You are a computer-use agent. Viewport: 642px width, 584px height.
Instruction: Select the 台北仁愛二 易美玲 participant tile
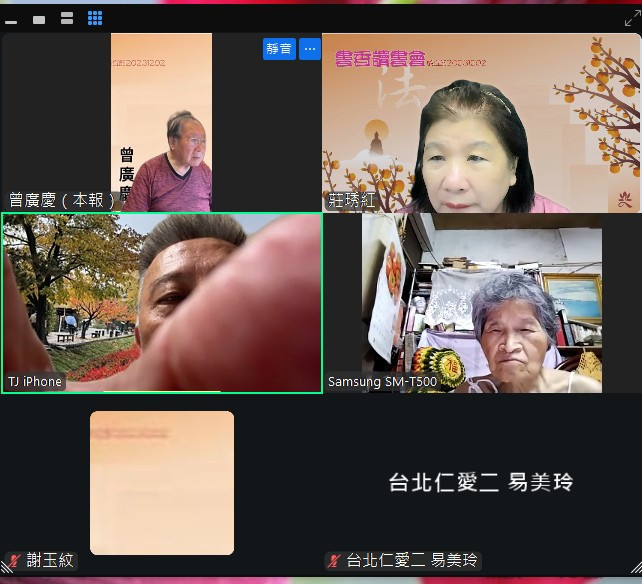[481, 482]
